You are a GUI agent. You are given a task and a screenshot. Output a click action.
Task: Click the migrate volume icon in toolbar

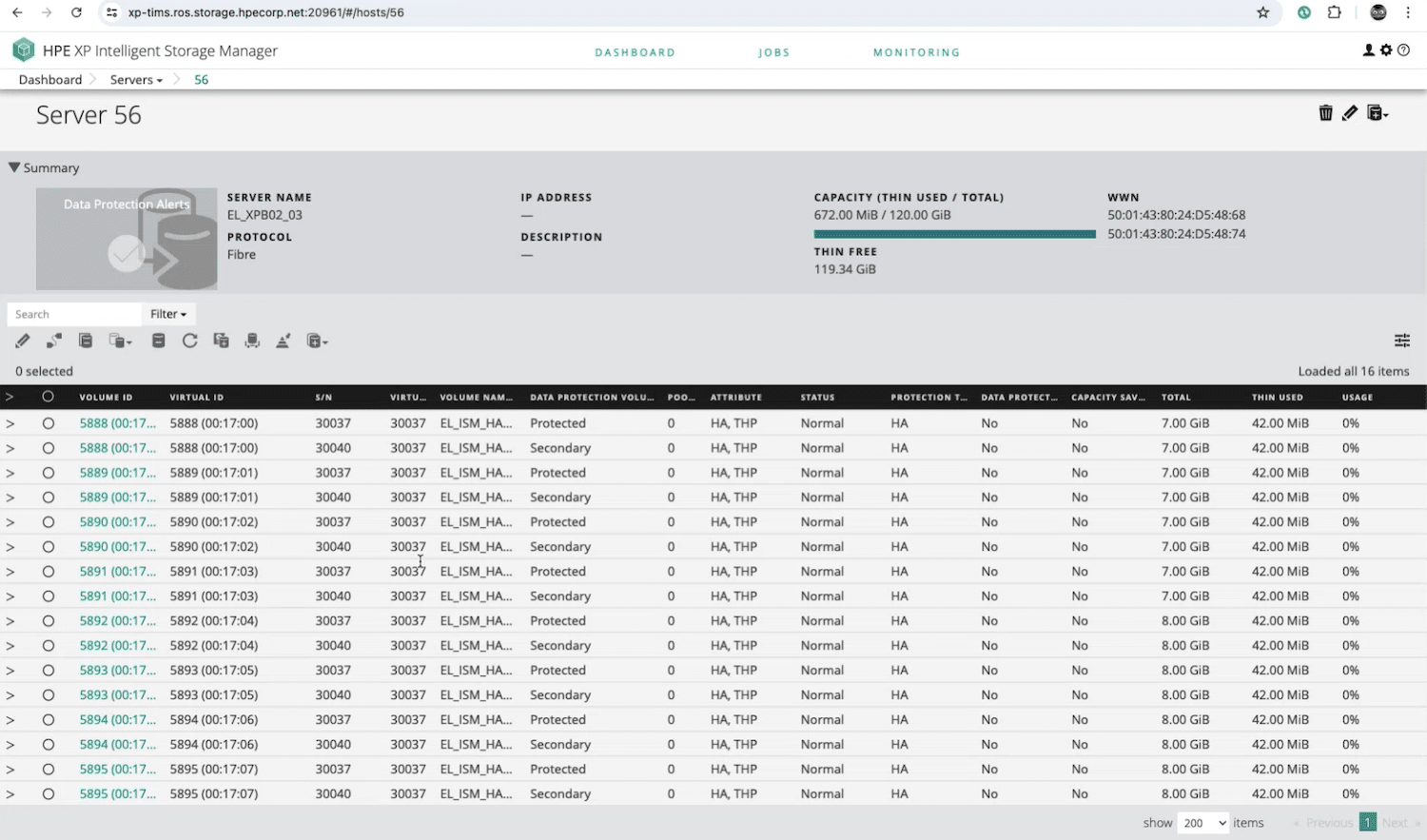(x=252, y=341)
